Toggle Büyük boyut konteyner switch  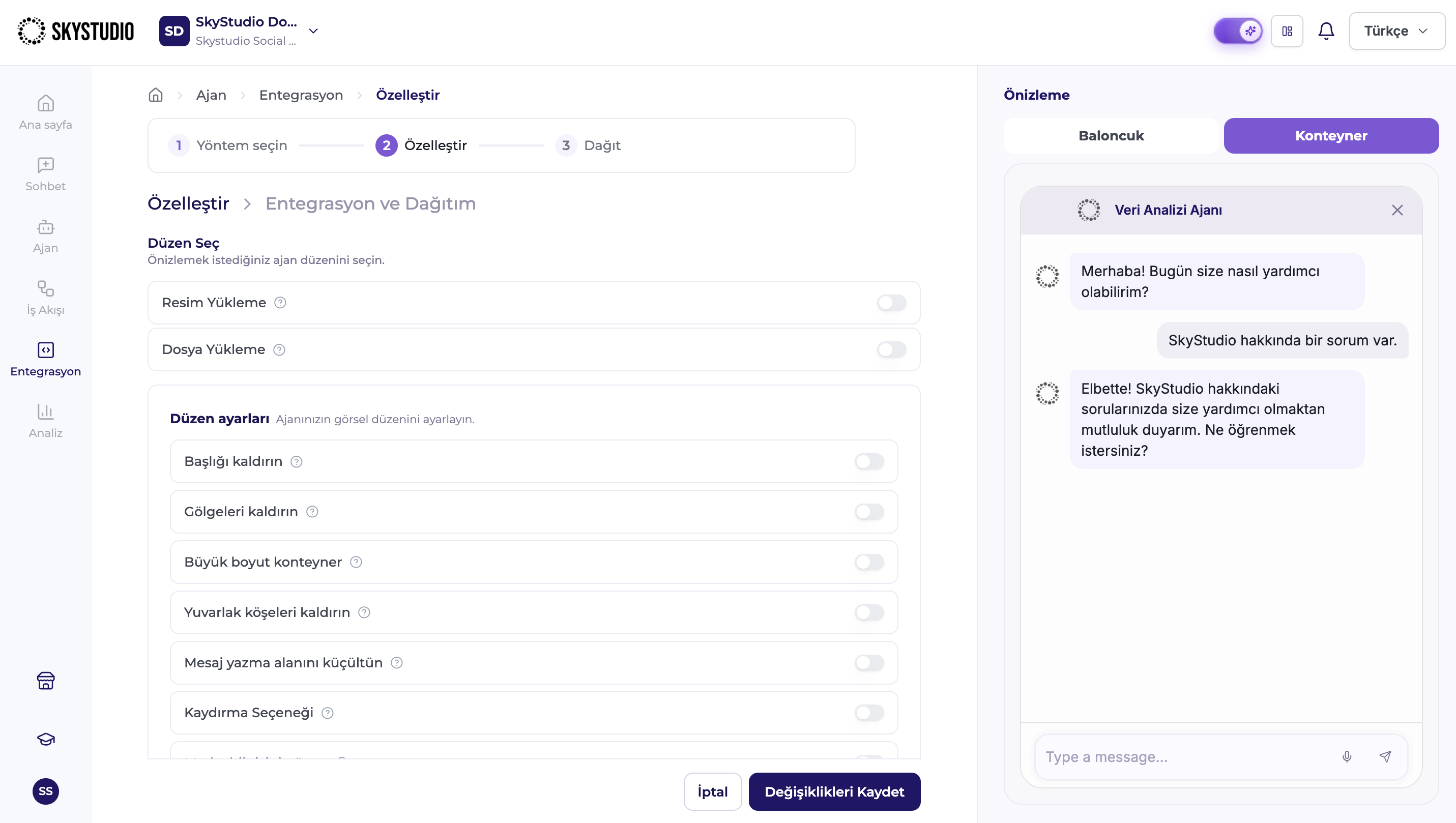pos(869,563)
